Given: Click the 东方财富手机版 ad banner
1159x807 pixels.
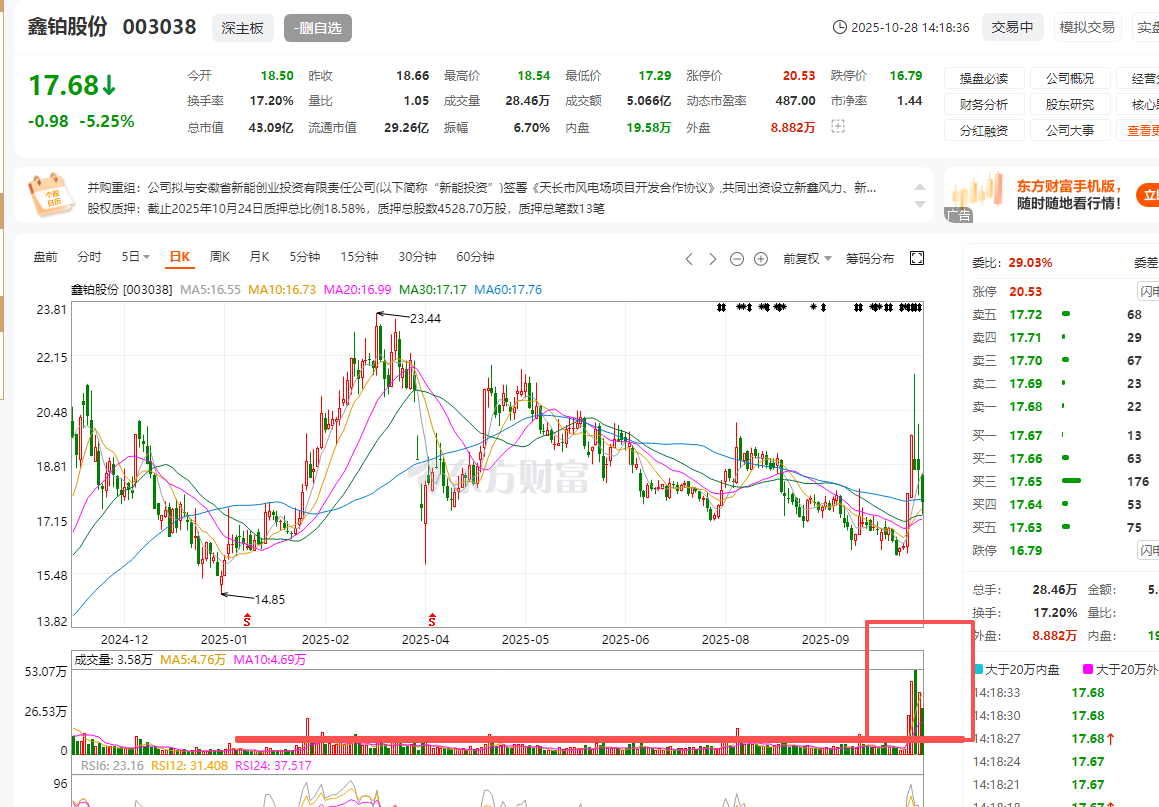Looking at the screenshot, I should pyautogui.click(x=1051, y=195).
